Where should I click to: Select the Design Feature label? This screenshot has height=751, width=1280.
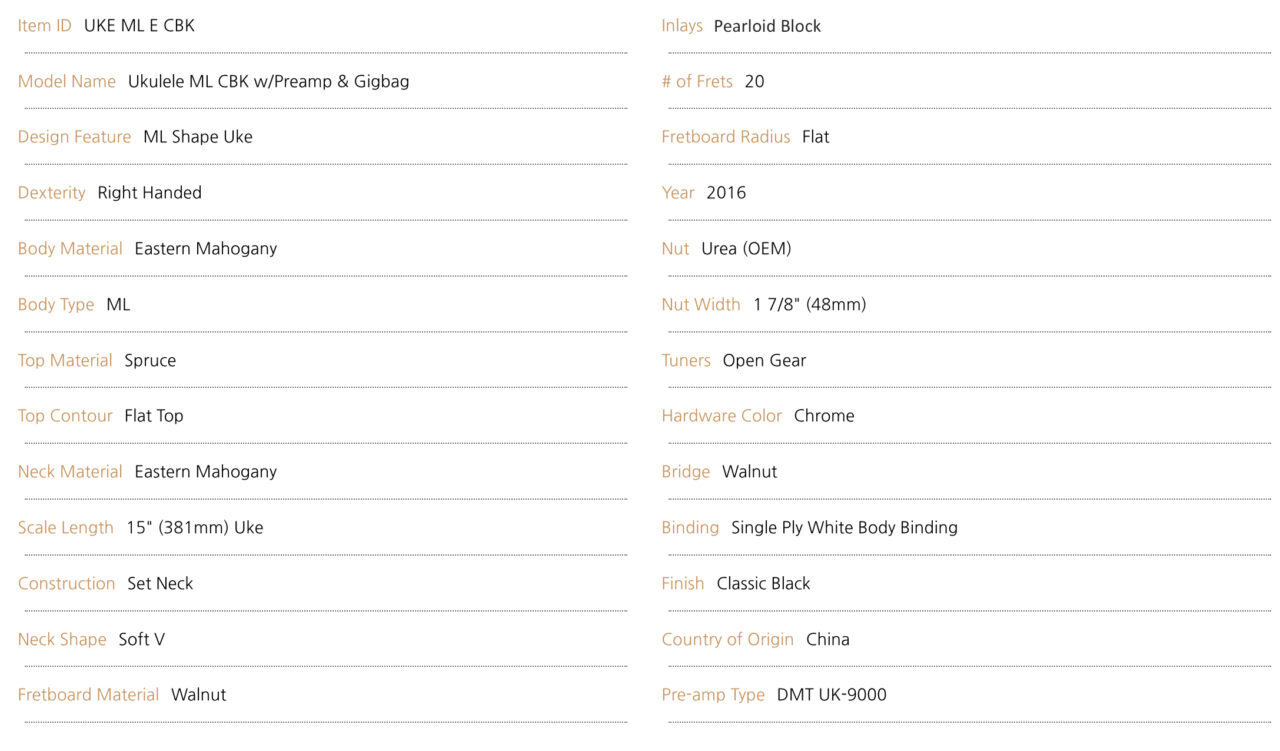pyautogui.click(x=74, y=137)
